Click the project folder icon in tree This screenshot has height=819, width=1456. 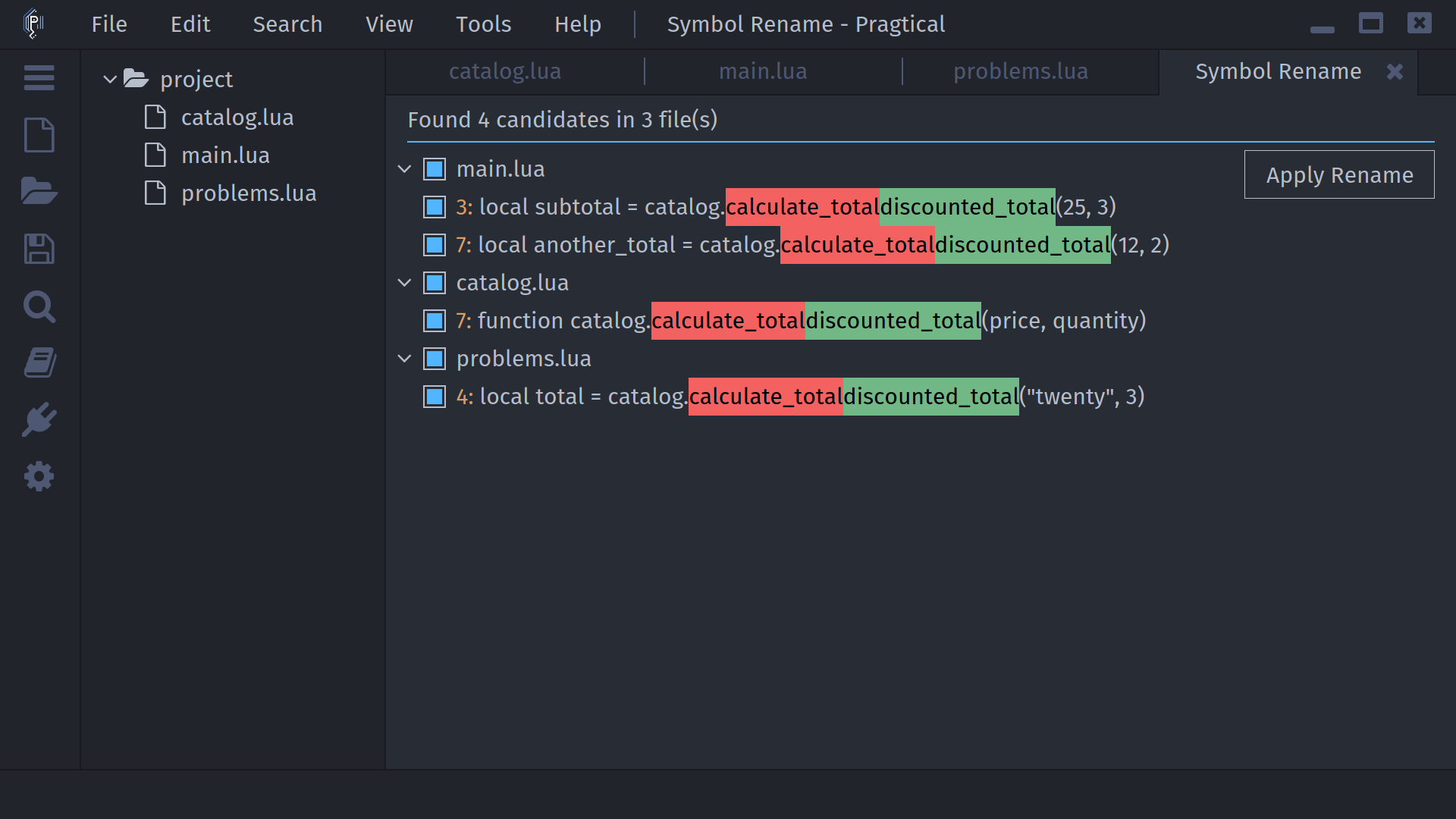tap(136, 78)
